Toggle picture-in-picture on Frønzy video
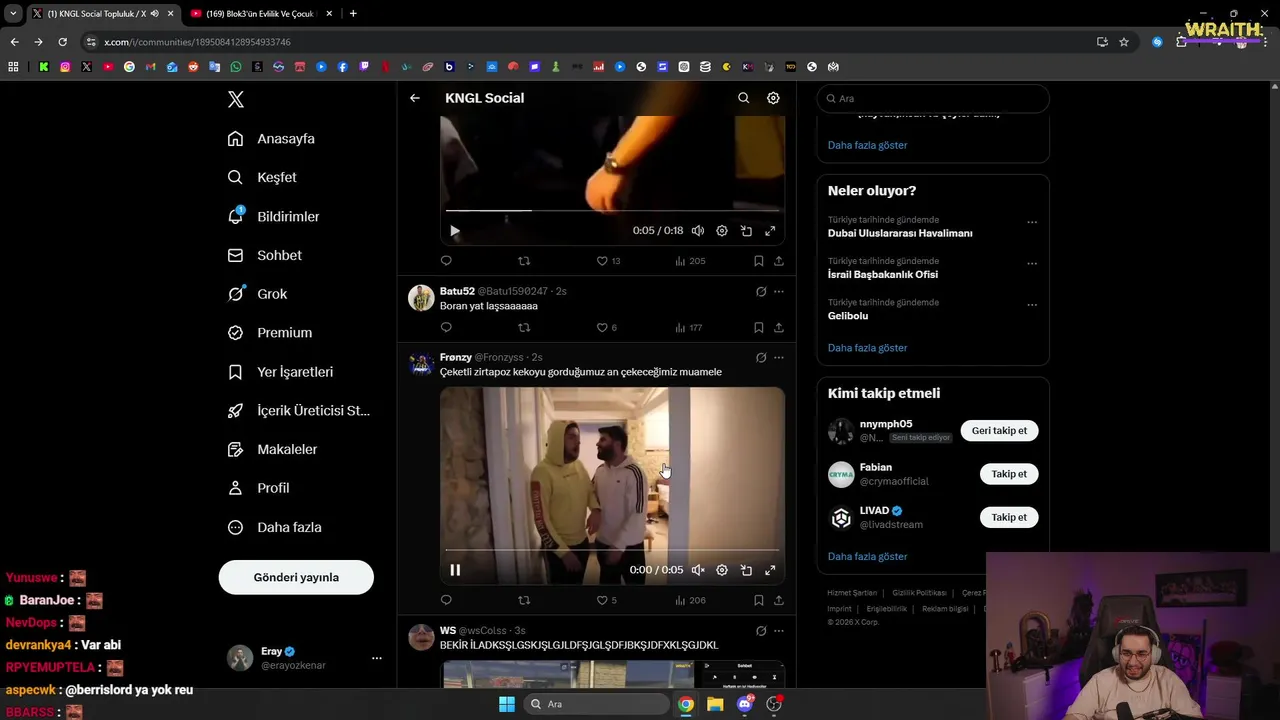Screen dimensions: 1280x720 point(746,570)
